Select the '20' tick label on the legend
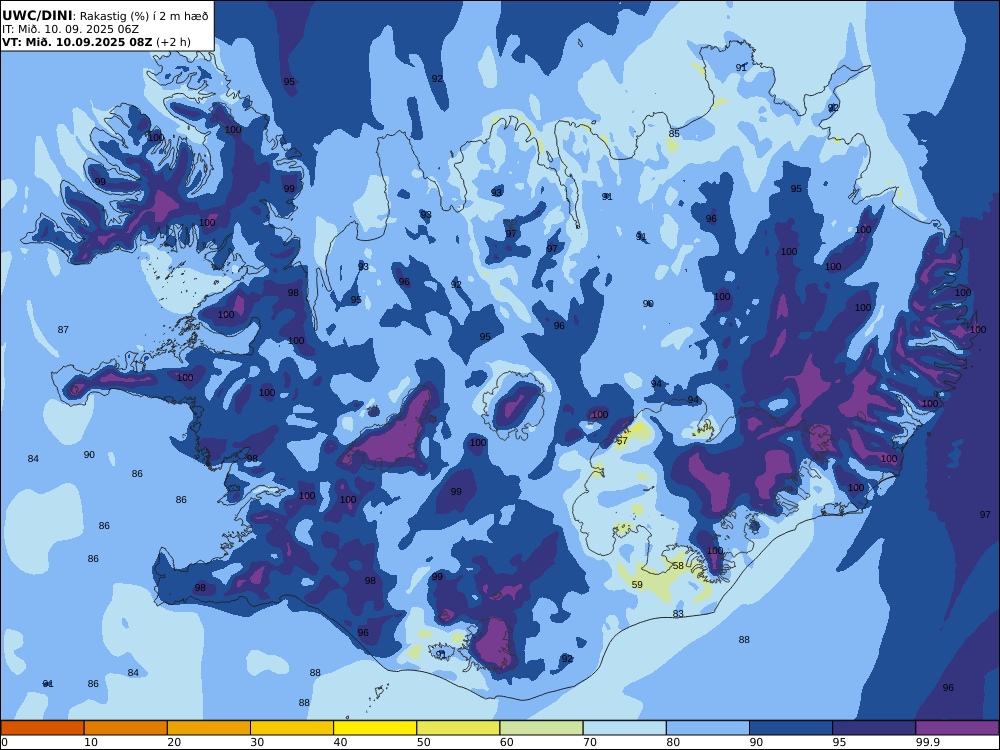 pos(174,742)
